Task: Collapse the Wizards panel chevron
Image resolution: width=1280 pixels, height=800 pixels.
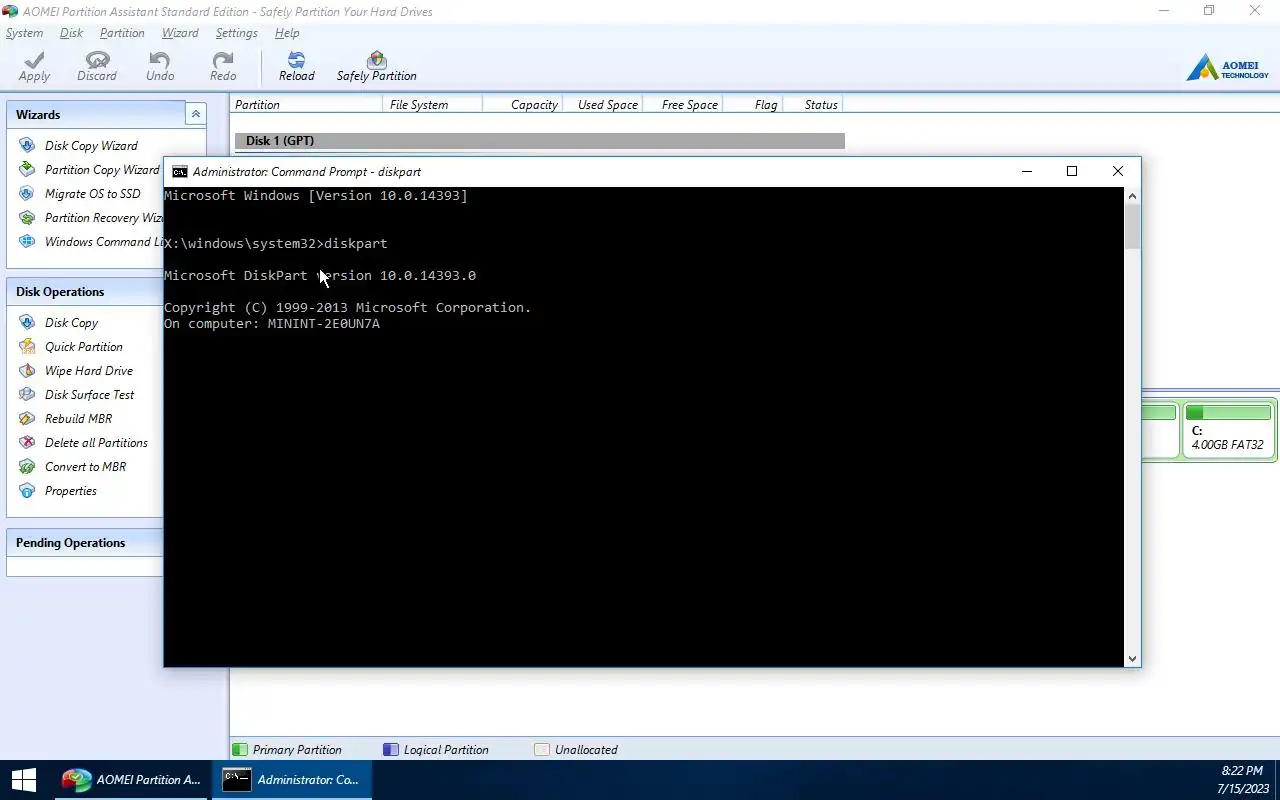Action: 196,114
